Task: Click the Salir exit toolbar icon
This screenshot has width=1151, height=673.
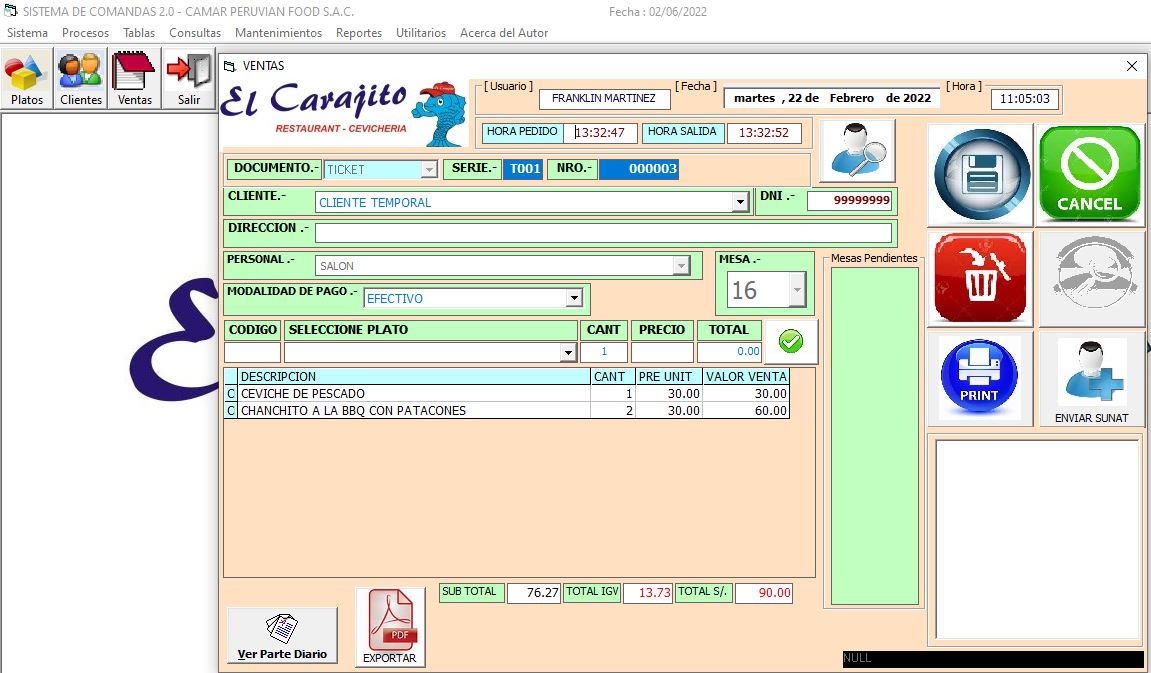Action: pyautogui.click(x=189, y=80)
